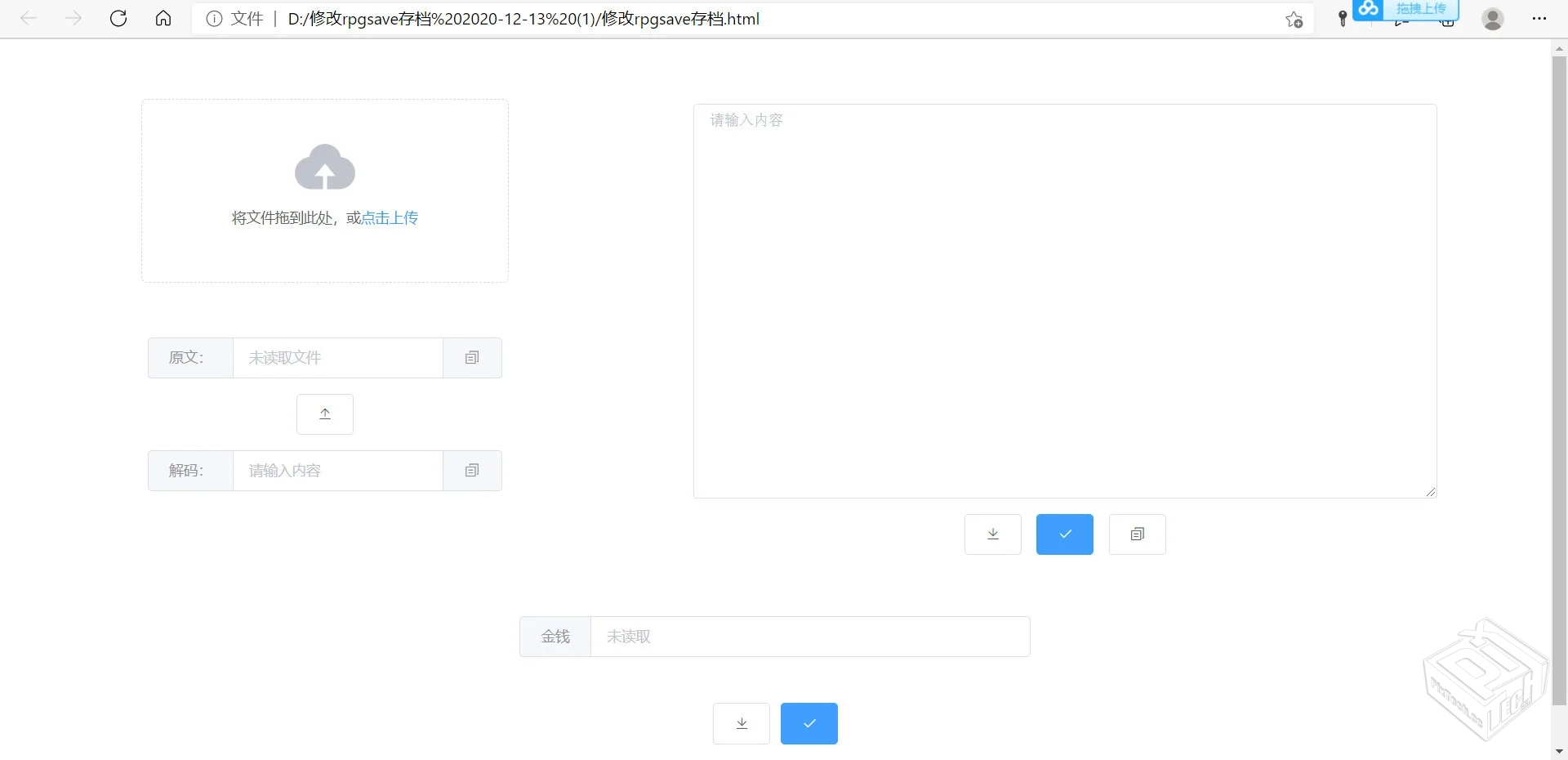
Task: Confirm with the blue check below the textarea
Action: 1063,534
